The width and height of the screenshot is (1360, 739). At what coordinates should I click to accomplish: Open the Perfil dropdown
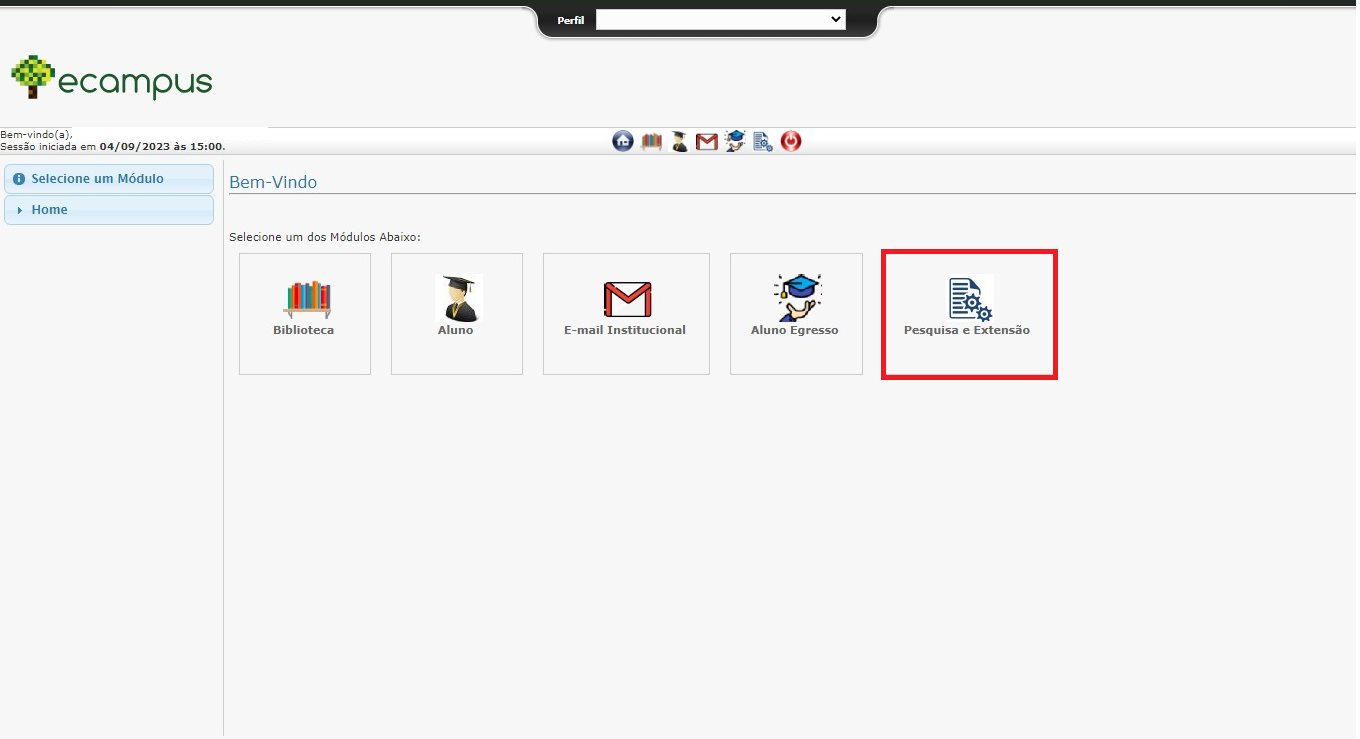coord(720,20)
